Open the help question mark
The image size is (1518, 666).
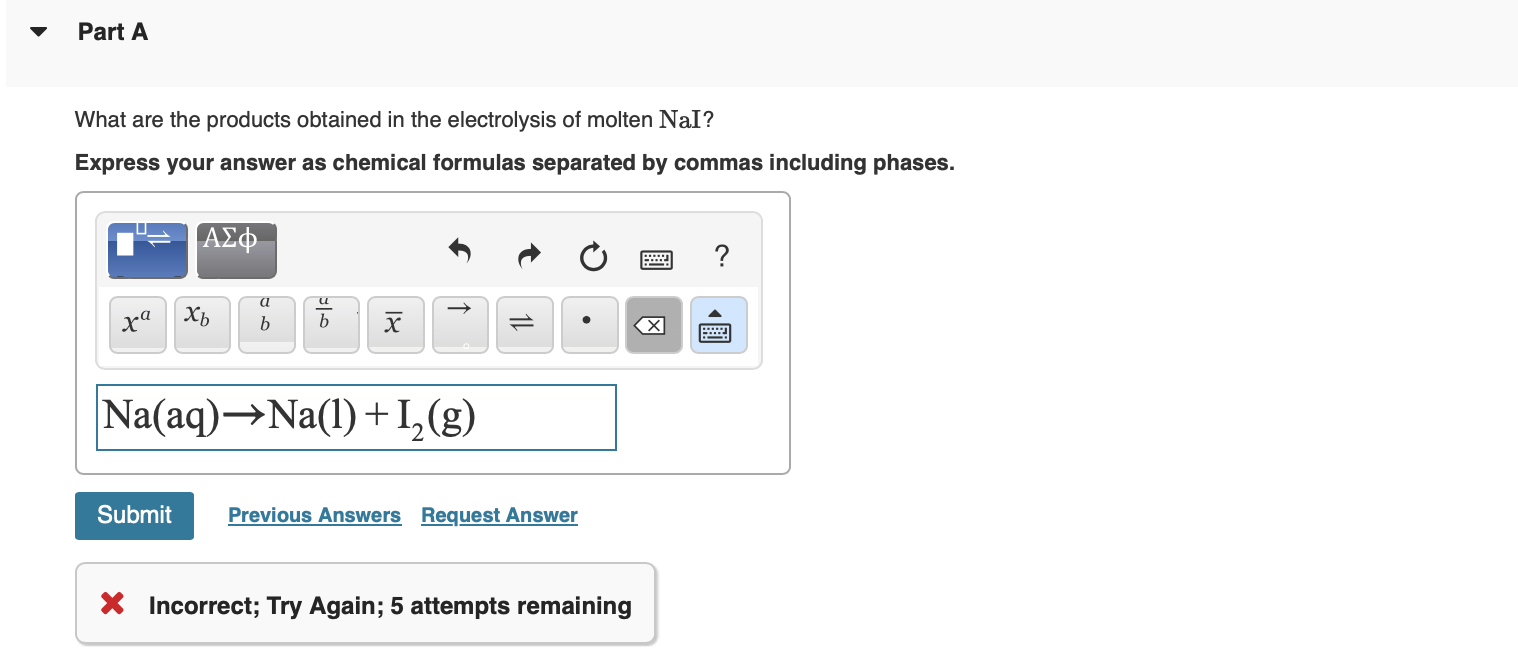tap(721, 257)
